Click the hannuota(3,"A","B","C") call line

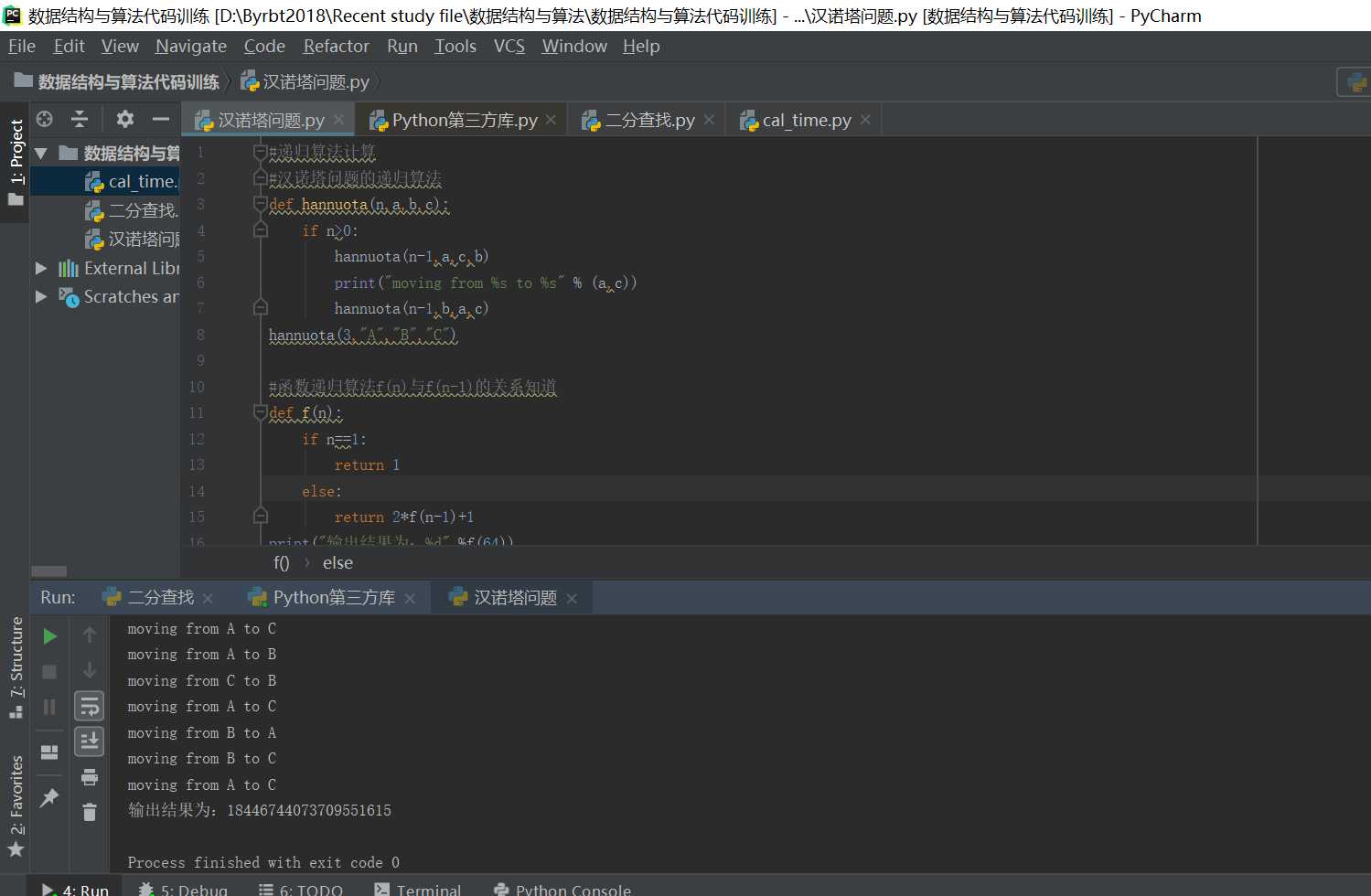pos(362,336)
